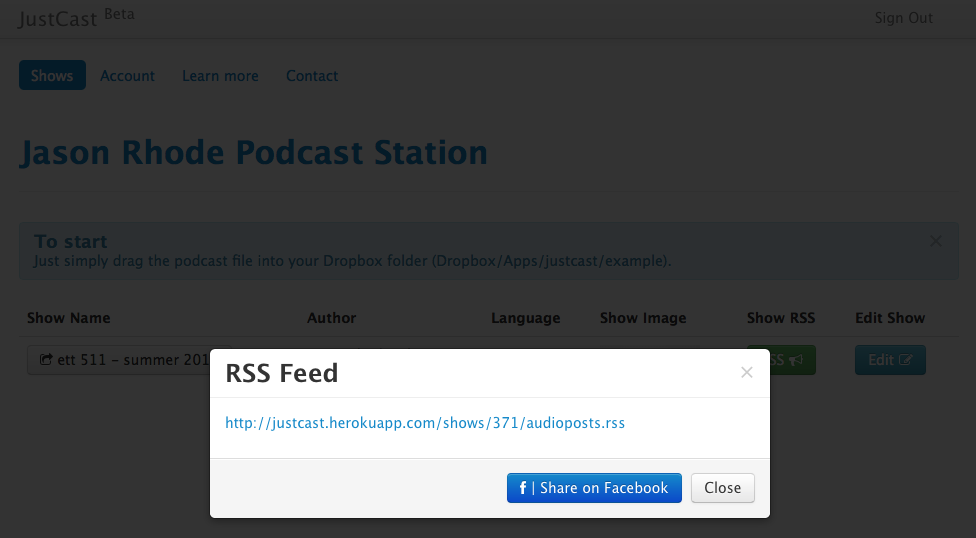Click the Author column header
Viewport: 976px width, 538px height.
pyautogui.click(x=332, y=318)
